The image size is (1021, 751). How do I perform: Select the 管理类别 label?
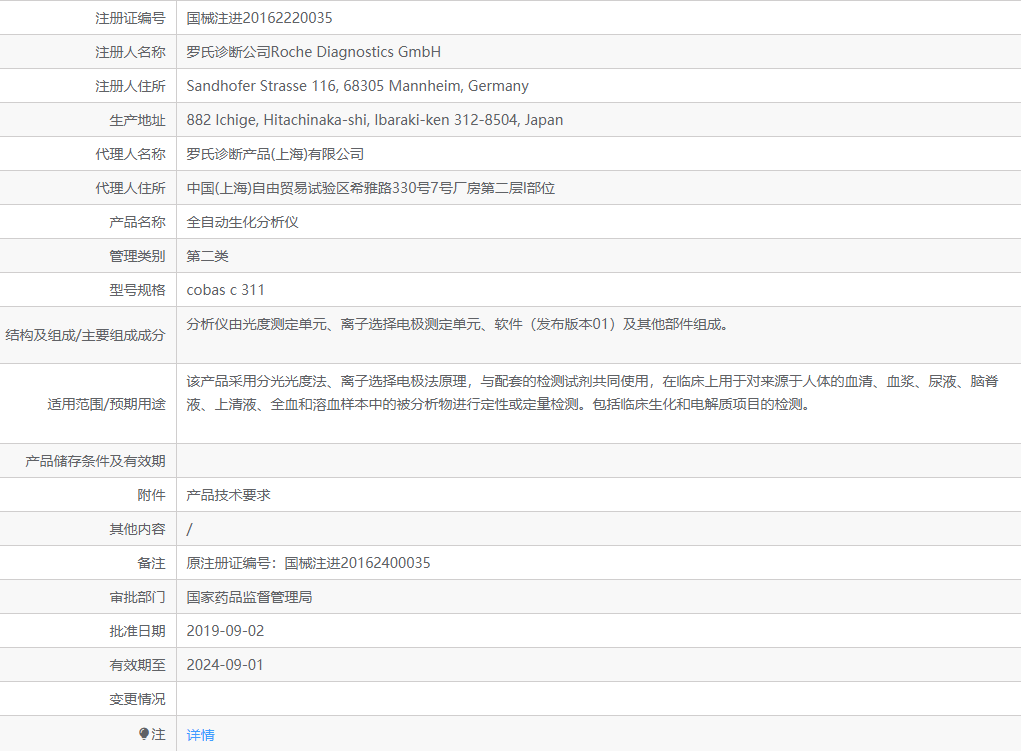pos(137,256)
